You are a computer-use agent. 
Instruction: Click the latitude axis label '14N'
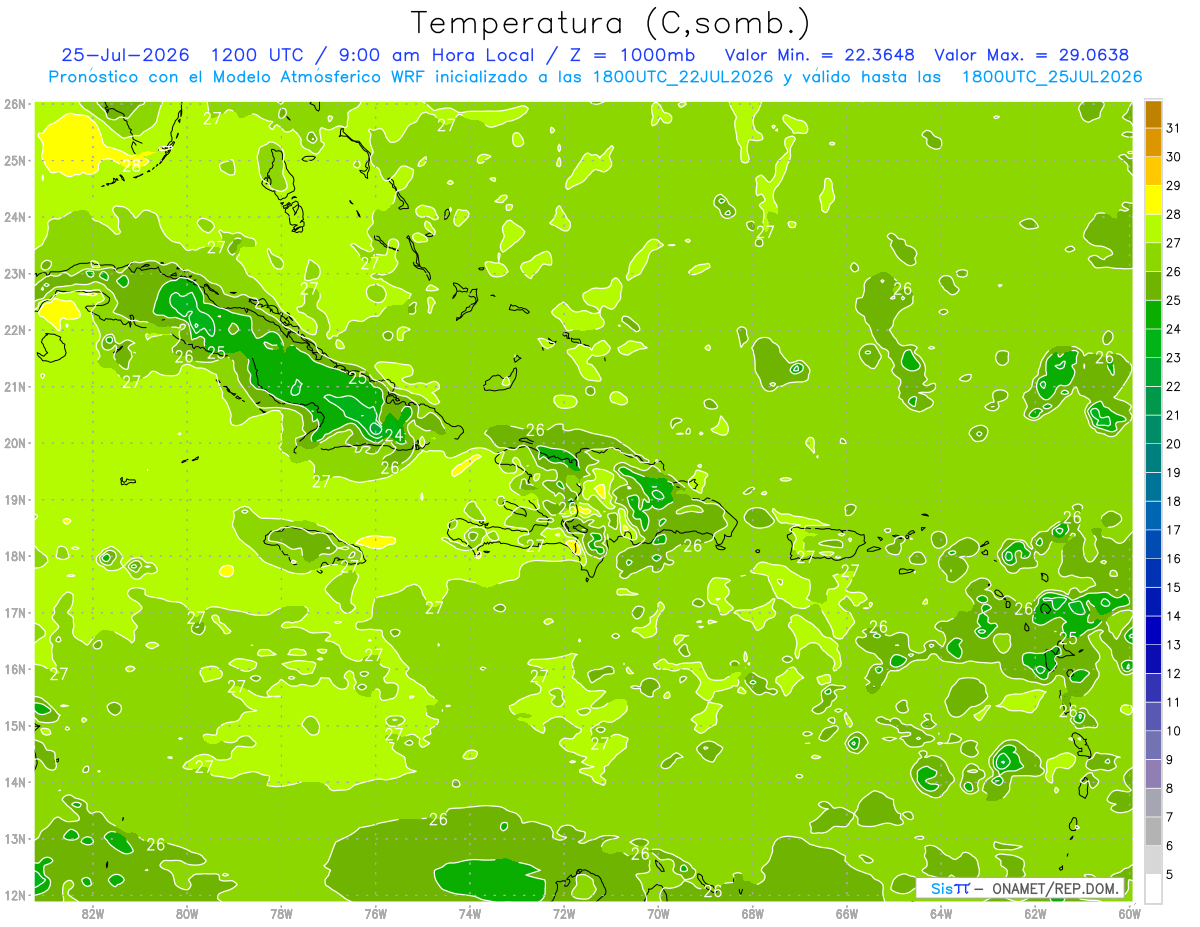point(14,782)
